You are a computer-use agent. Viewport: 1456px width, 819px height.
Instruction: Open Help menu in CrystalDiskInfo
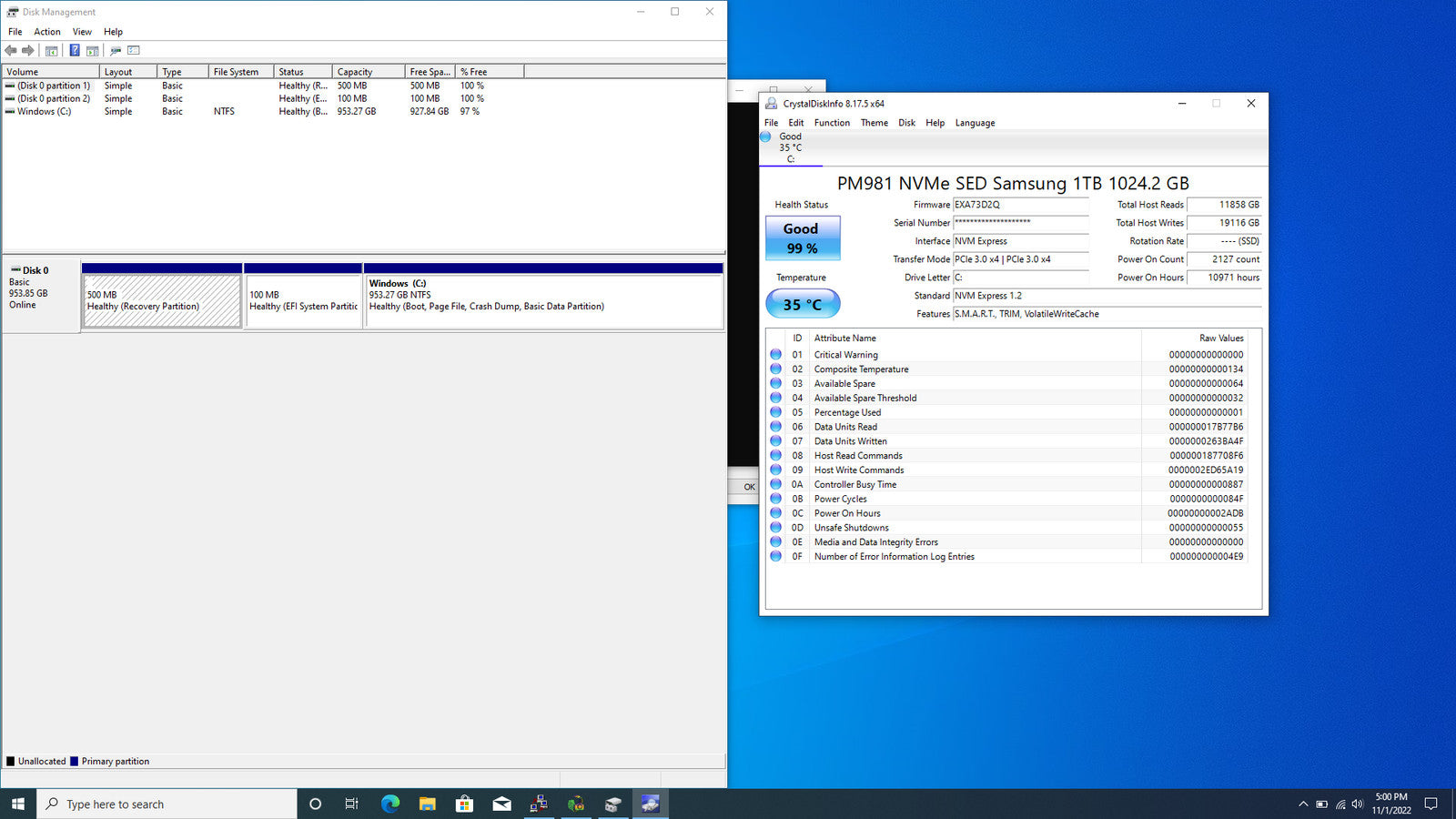tap(935, 123)
